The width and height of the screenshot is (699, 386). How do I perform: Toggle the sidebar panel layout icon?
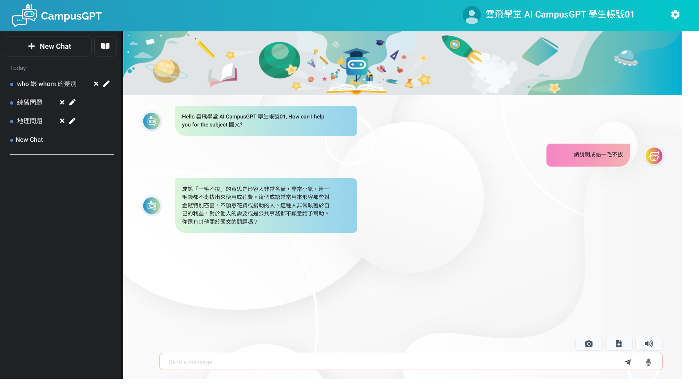(x=105, y=46)
